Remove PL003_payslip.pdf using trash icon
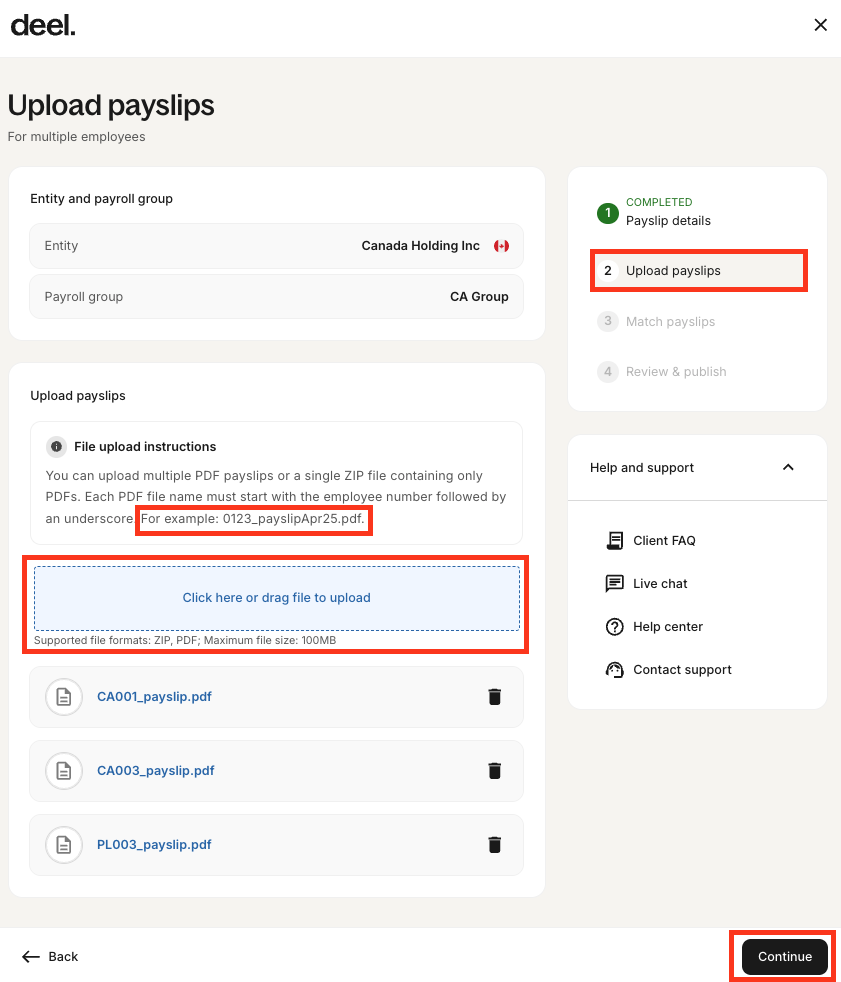Screen dimensions: 841x982 click(x=494, y=845)
